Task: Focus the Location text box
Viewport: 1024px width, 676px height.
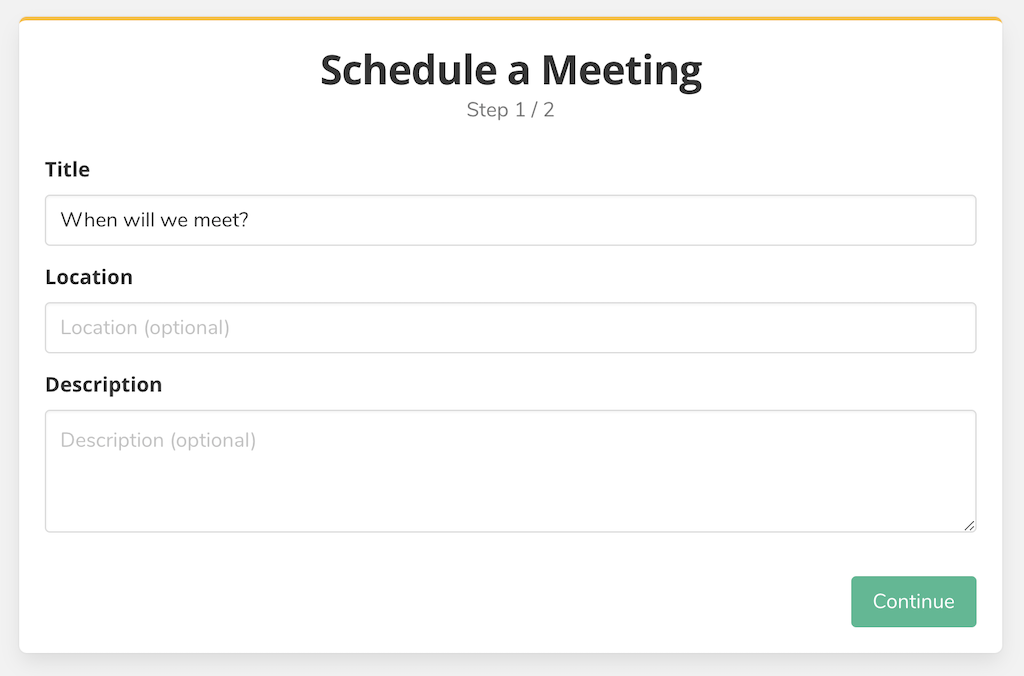Action: [510, 328]
